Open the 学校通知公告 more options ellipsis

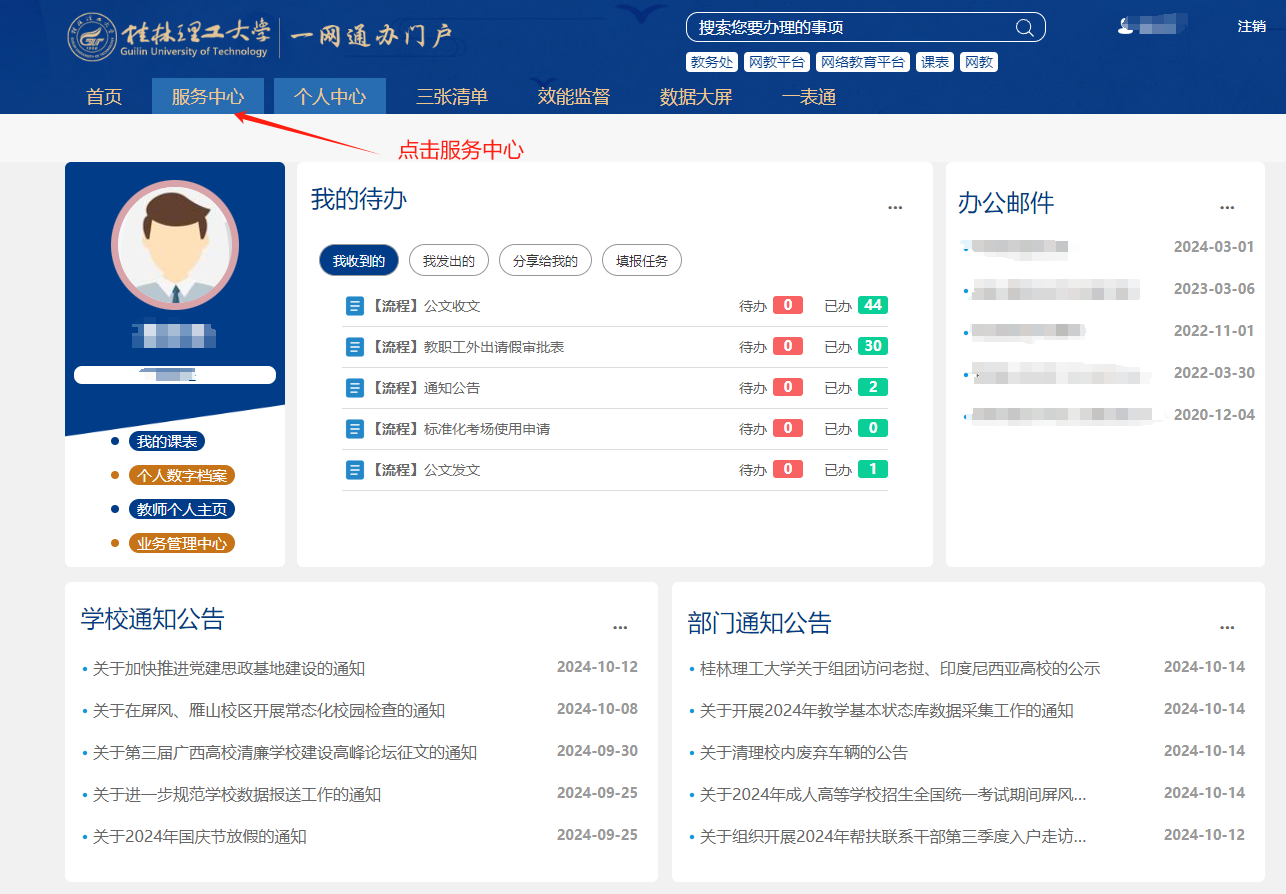pyautogui.click(x=620, y=628)
